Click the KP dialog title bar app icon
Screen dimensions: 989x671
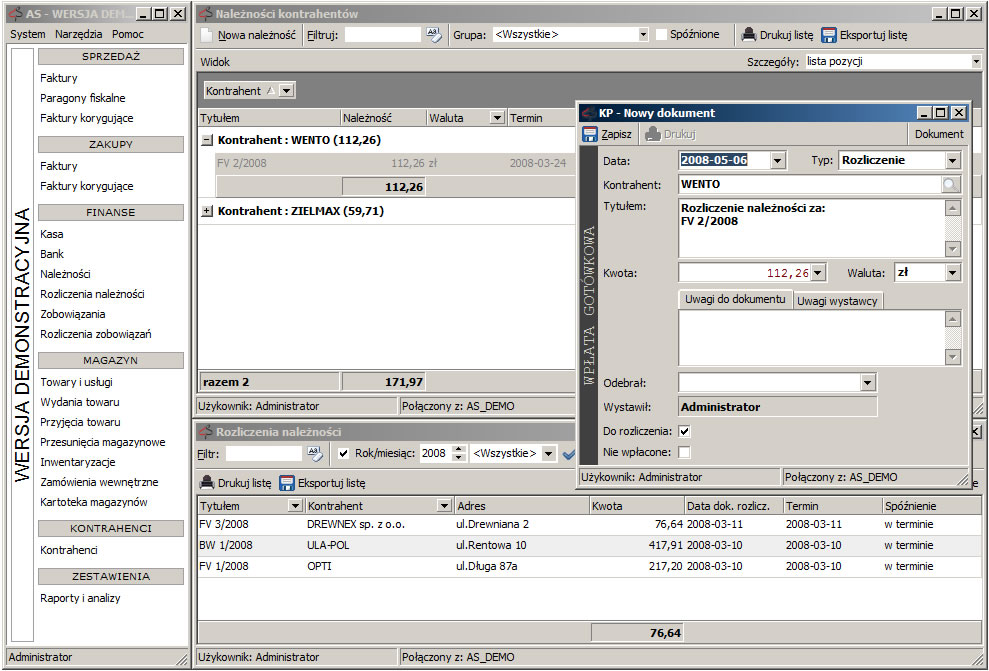(x=589, y=113)
